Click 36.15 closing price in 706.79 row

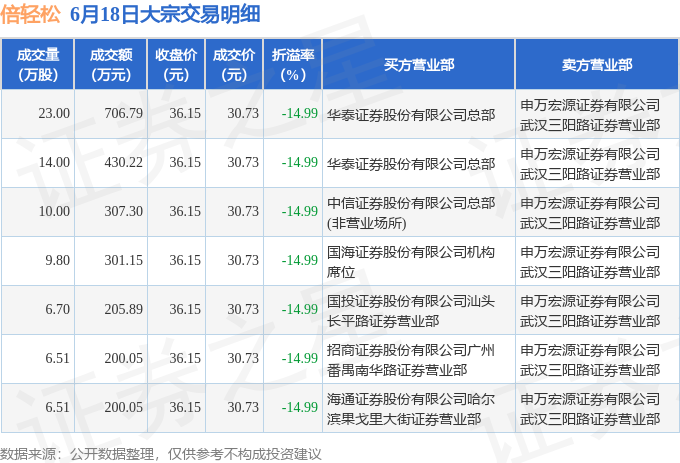185,114
